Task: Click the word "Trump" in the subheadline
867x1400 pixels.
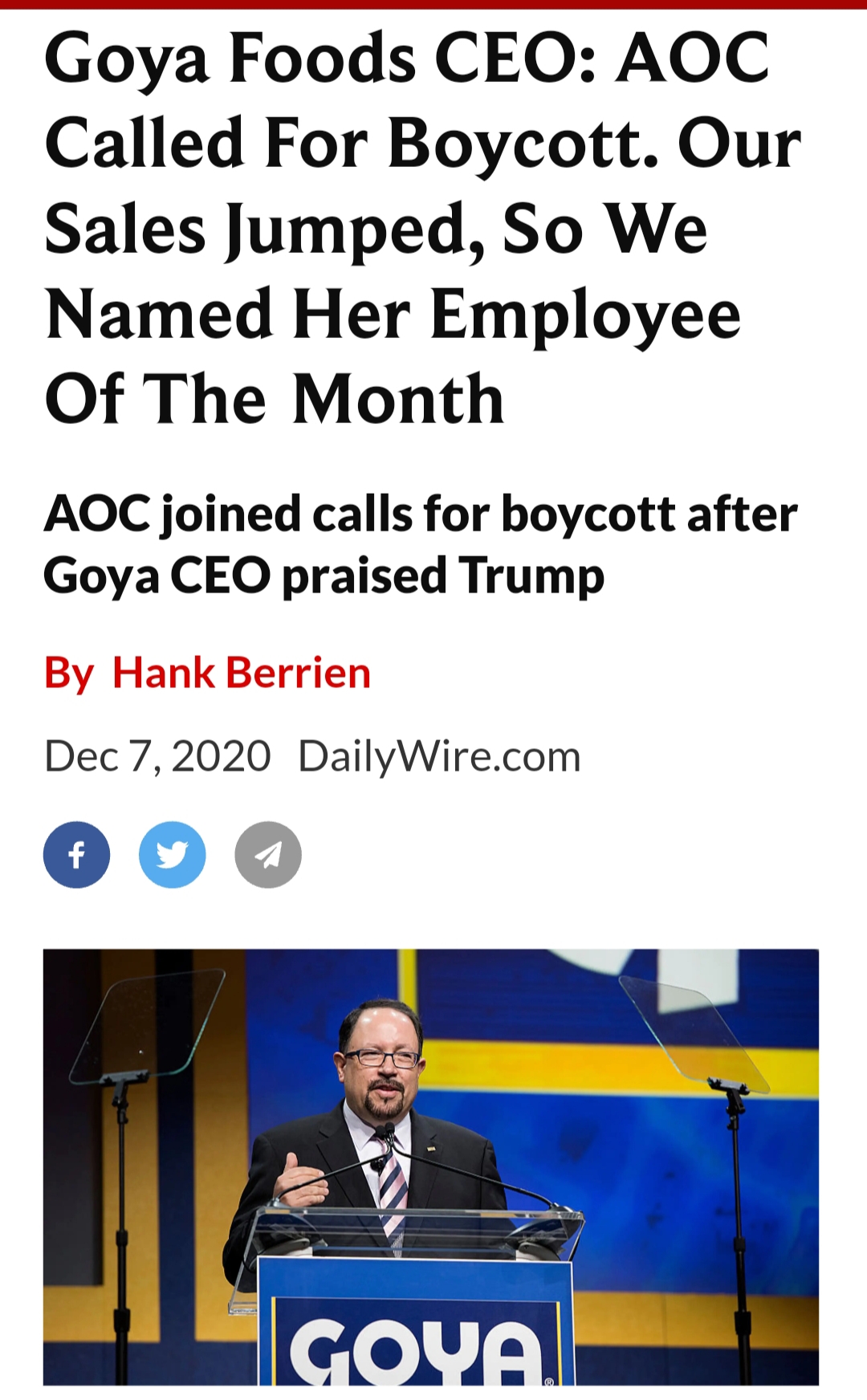Action: (531, 576)
